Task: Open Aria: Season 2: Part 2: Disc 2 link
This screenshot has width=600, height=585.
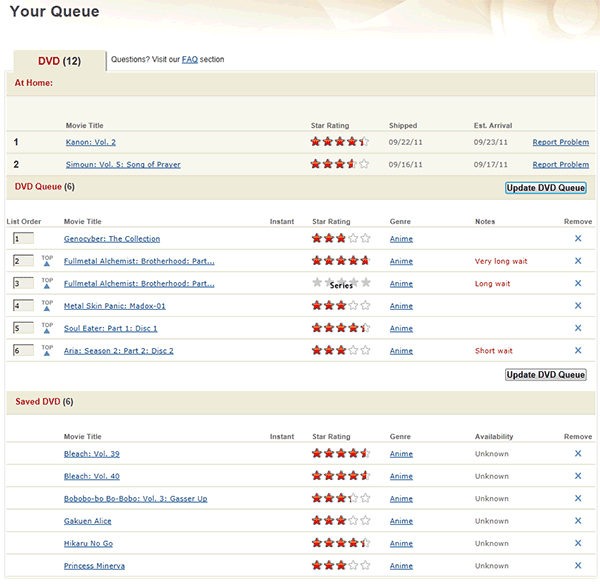Action: [x=118, y=351]
